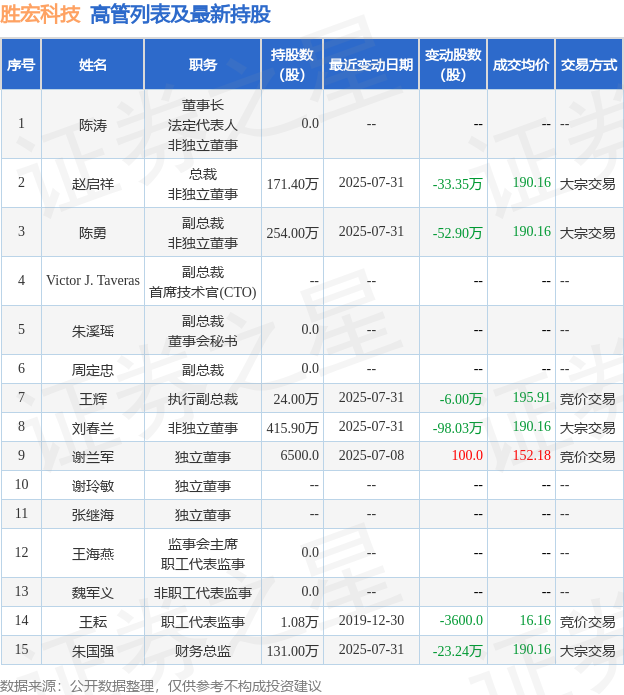Viewport: 624px width, 695px height.
Task: Click the name 刘春兰 in row 8
Action: (x=93, y=428)
